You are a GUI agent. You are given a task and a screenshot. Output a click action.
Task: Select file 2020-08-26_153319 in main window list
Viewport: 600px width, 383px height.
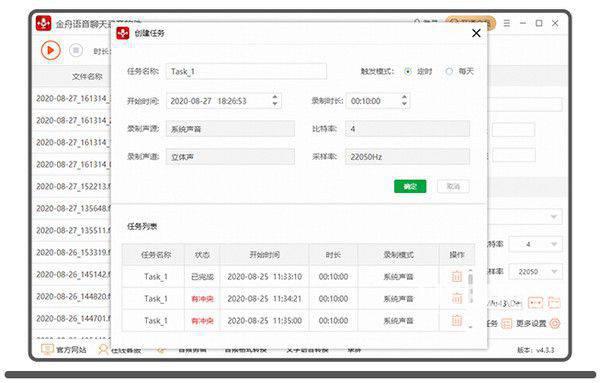coord(73,253)
